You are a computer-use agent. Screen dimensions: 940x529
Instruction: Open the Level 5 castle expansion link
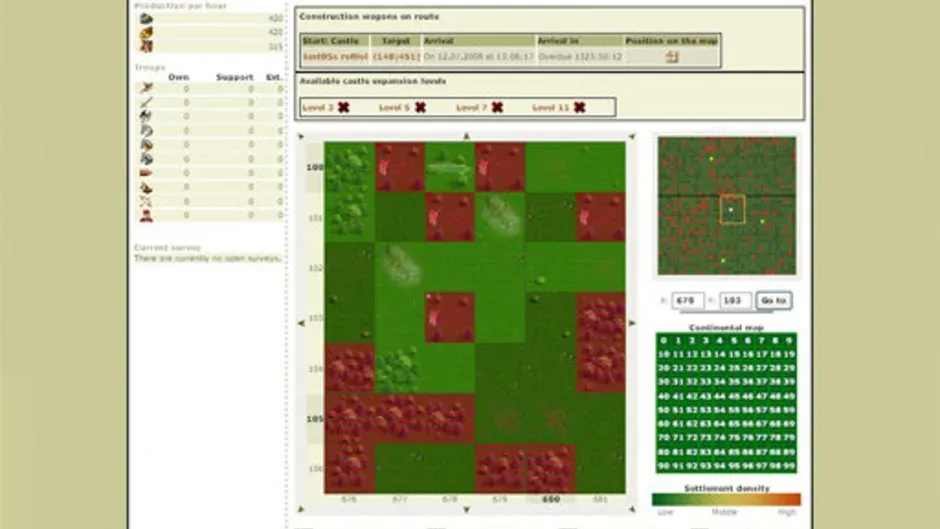coord(394,108)
